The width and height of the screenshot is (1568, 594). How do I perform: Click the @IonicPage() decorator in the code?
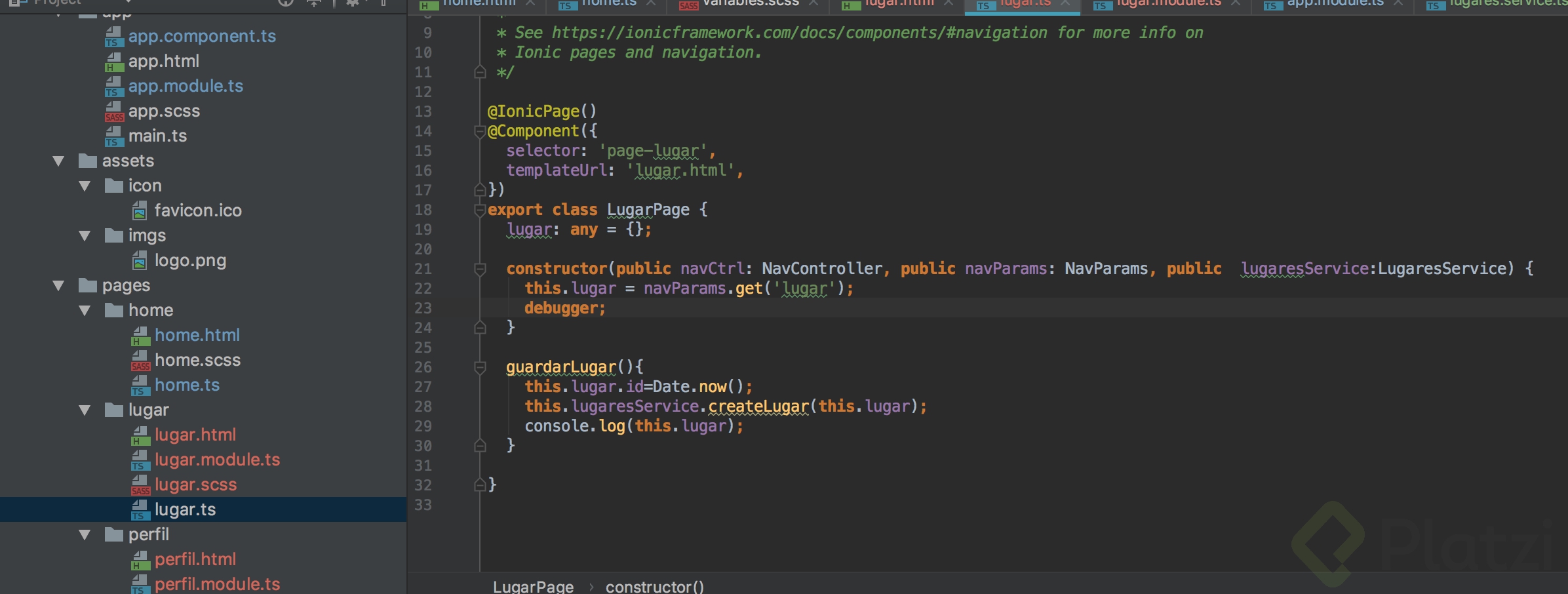pos(542,111)
